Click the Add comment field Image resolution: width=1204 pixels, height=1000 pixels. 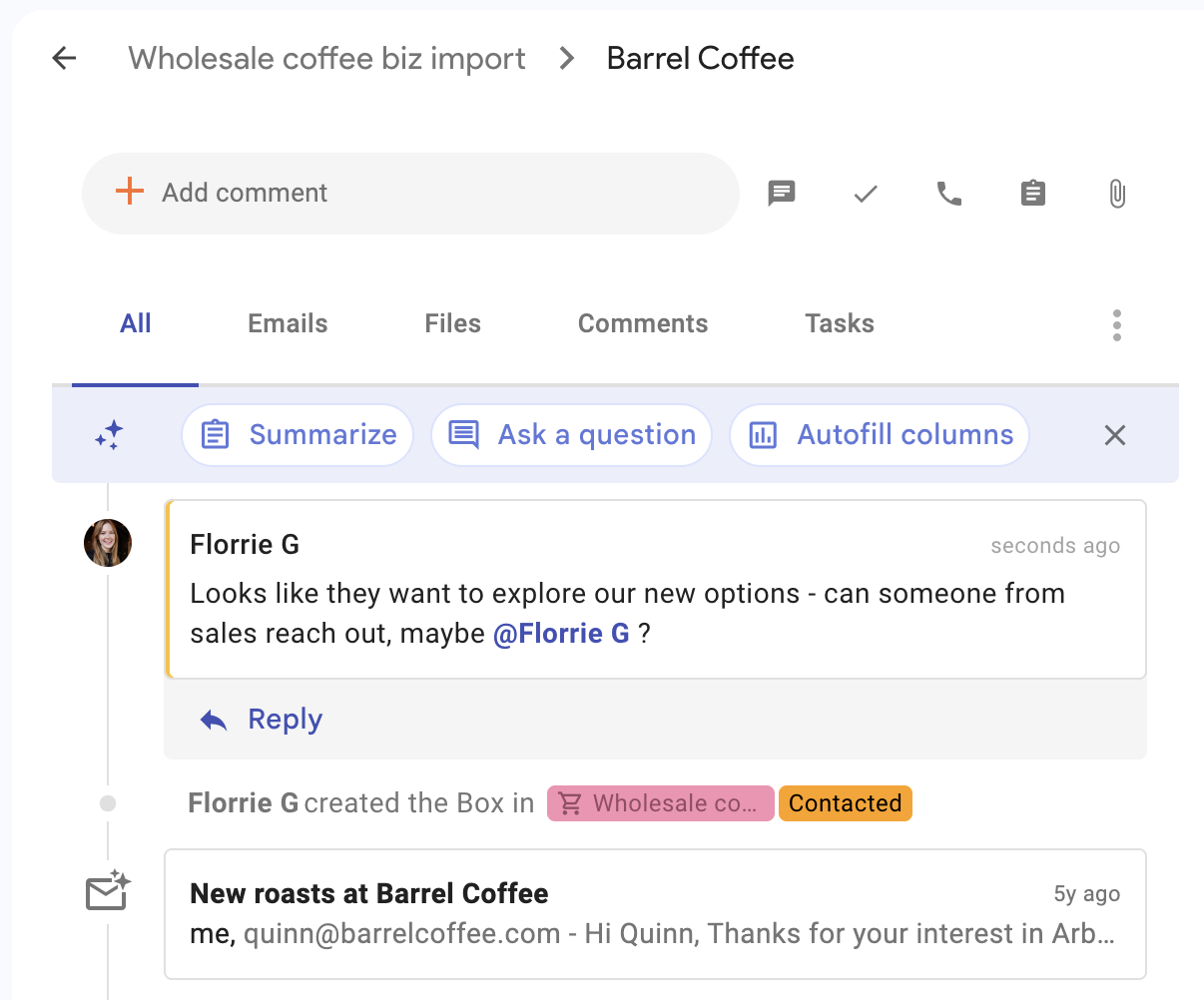coord(410,194)
